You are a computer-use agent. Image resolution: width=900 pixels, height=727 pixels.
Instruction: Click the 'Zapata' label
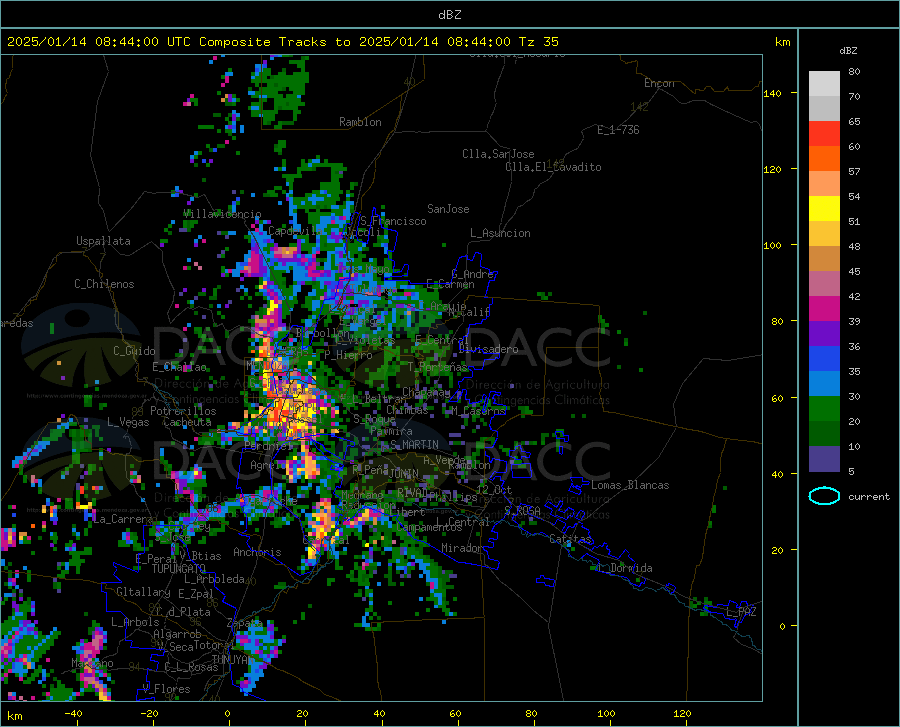coord(245,623)
